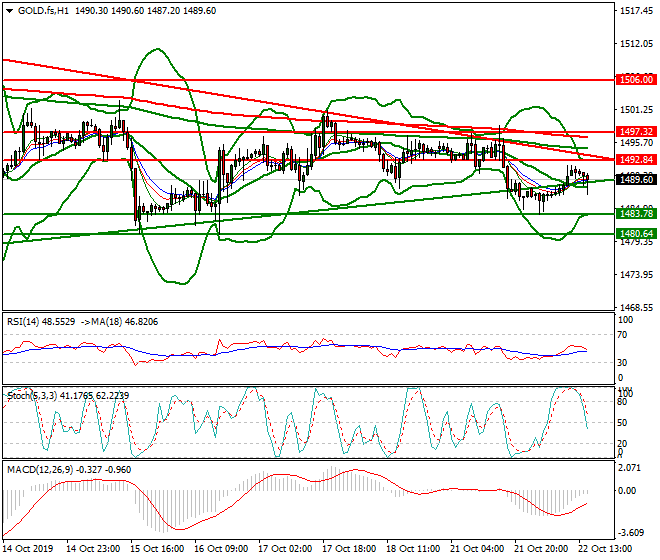Click the RSI scale value 70
The image size is (660, 560).
(x=622, y=335)
